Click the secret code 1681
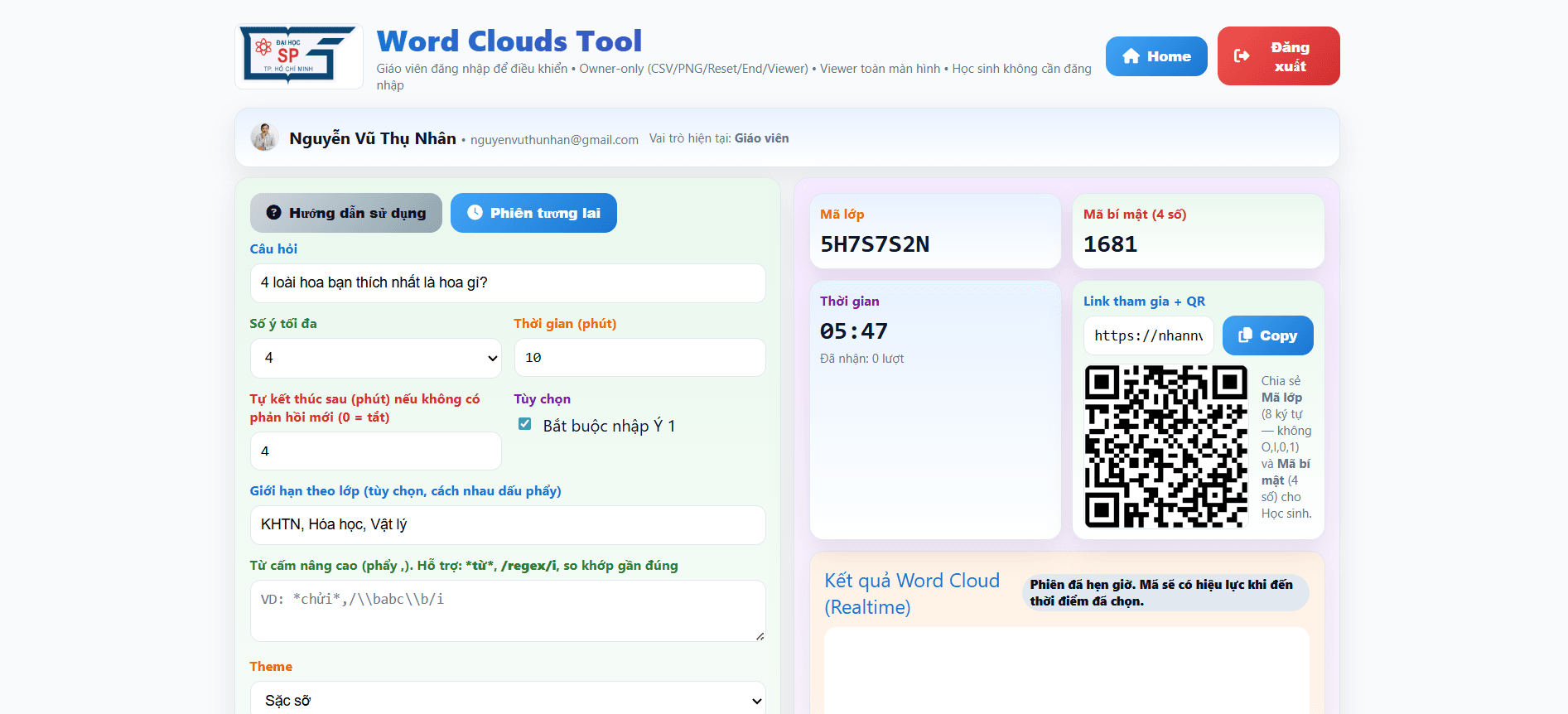The image size is (1568, 714). 1110,244
